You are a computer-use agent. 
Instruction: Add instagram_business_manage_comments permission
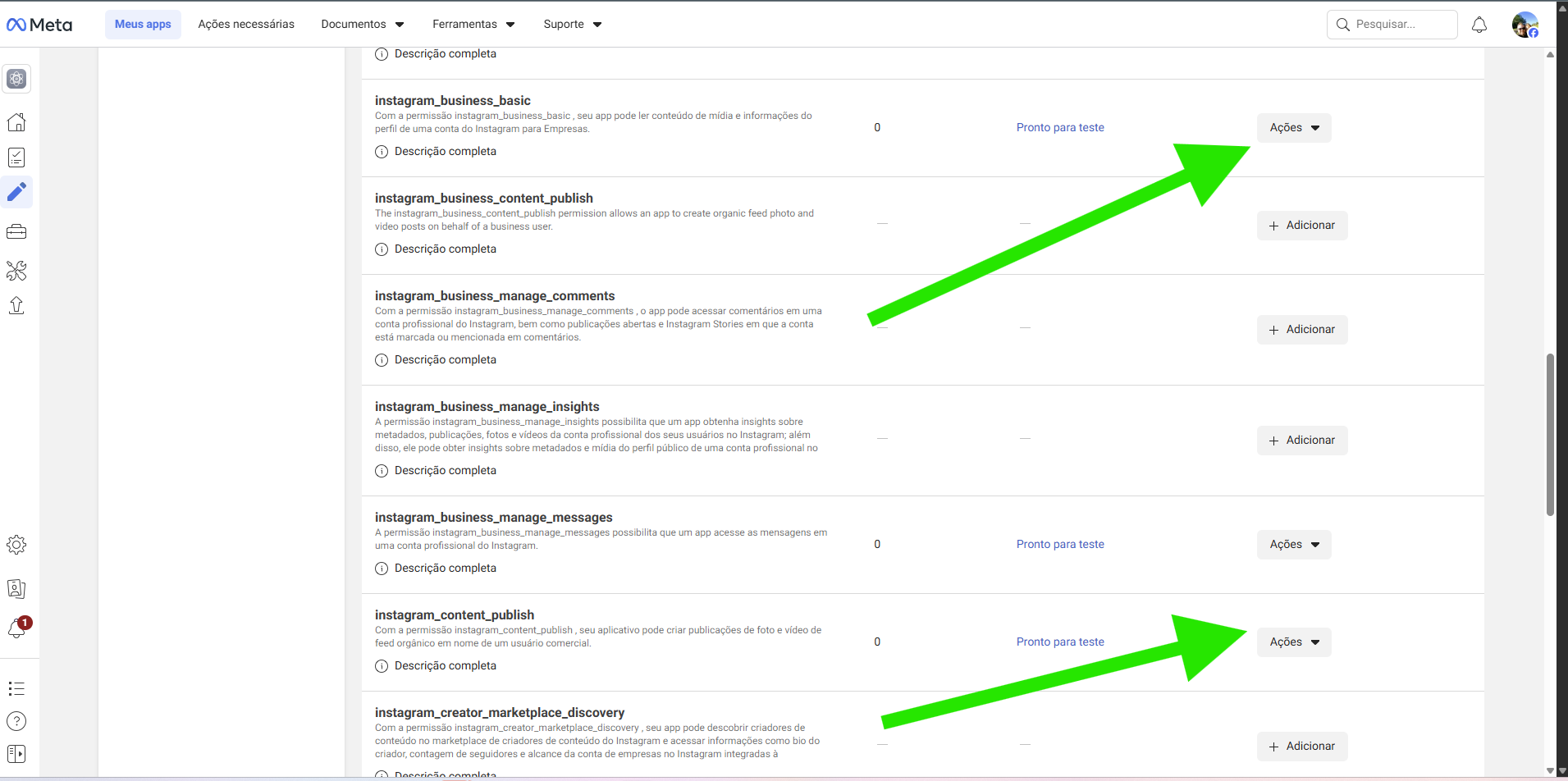[x=1302, y=330]
